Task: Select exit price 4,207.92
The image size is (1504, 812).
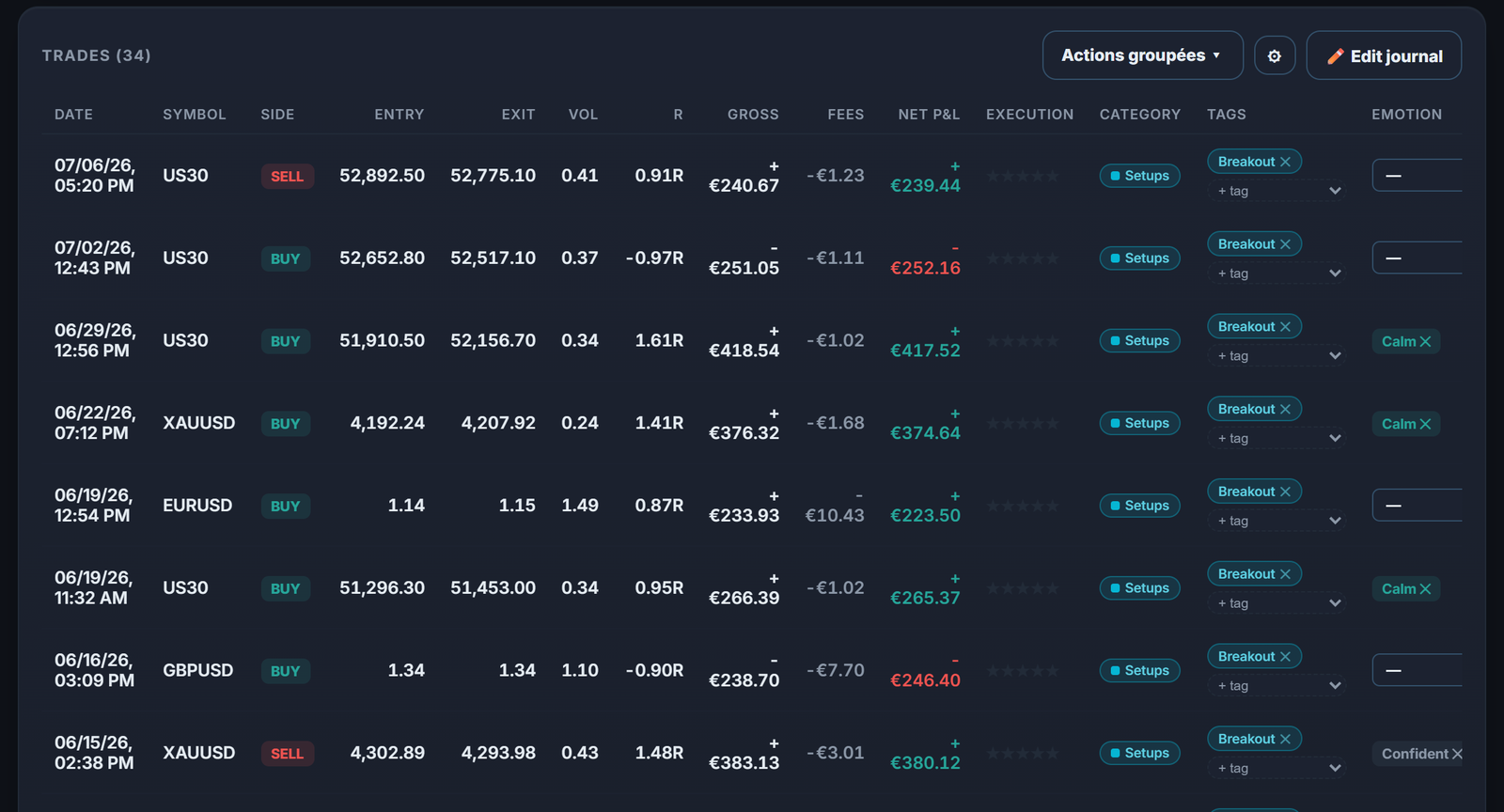Action: click(x=498, y=423)
